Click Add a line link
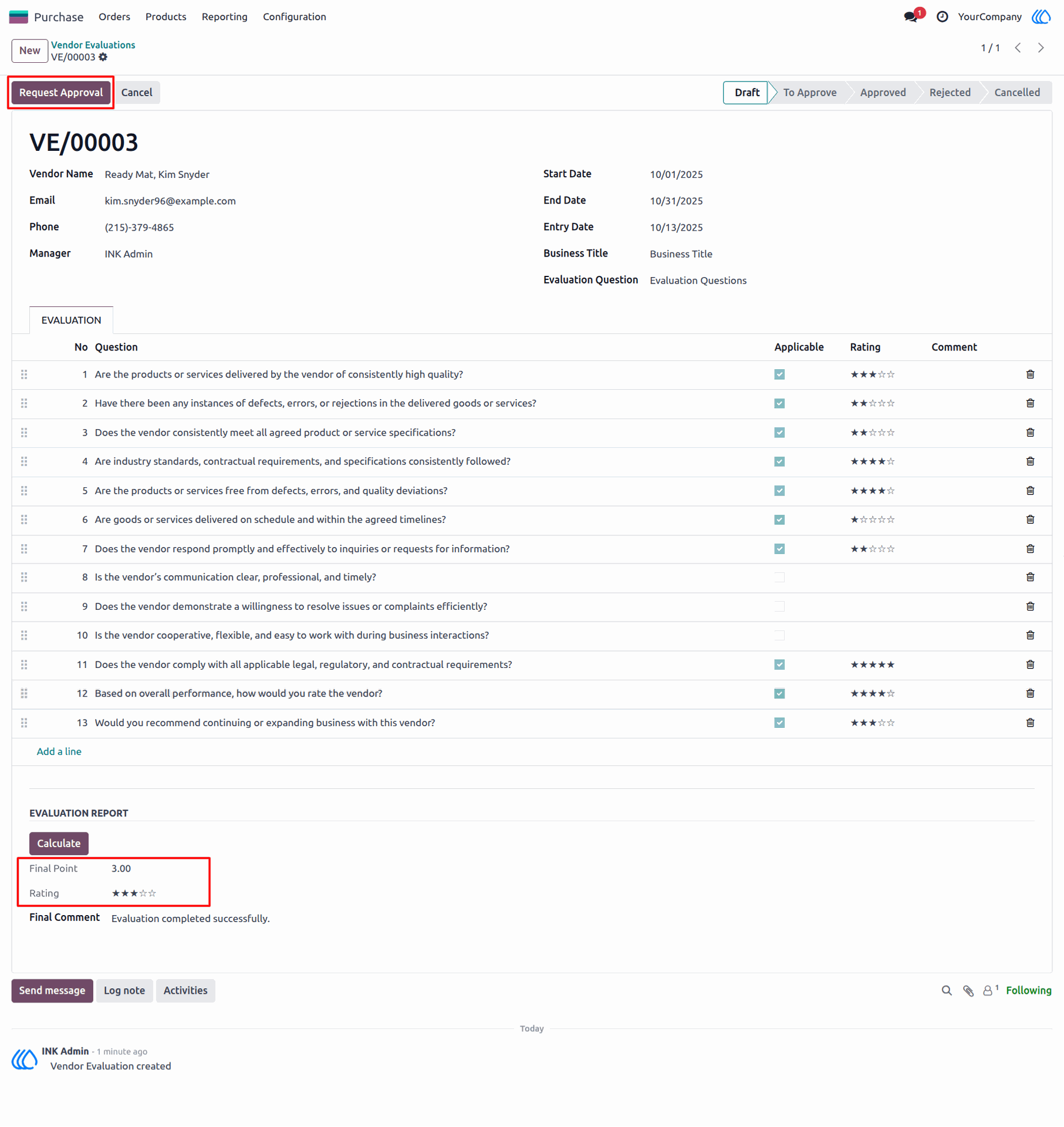Viewport: 1064px width, 1127px height. [59, 751]
